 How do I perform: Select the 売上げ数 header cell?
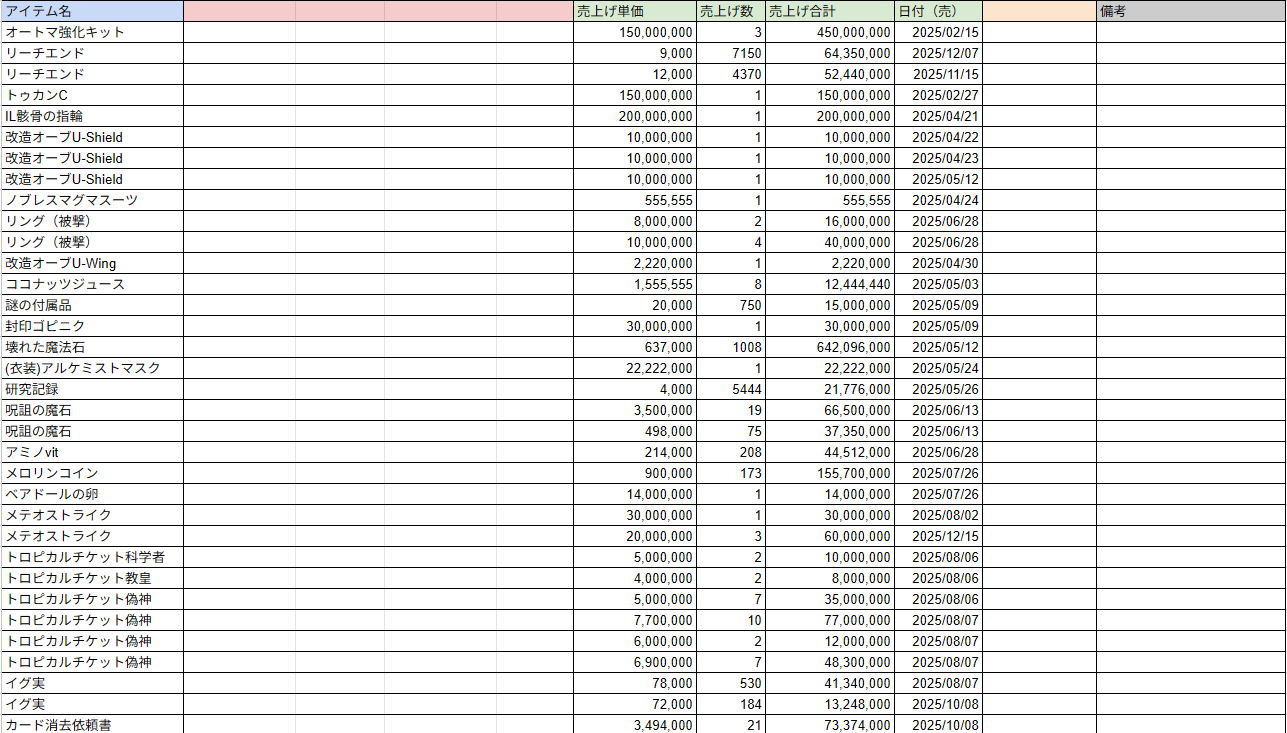click(x=730, y=11)
